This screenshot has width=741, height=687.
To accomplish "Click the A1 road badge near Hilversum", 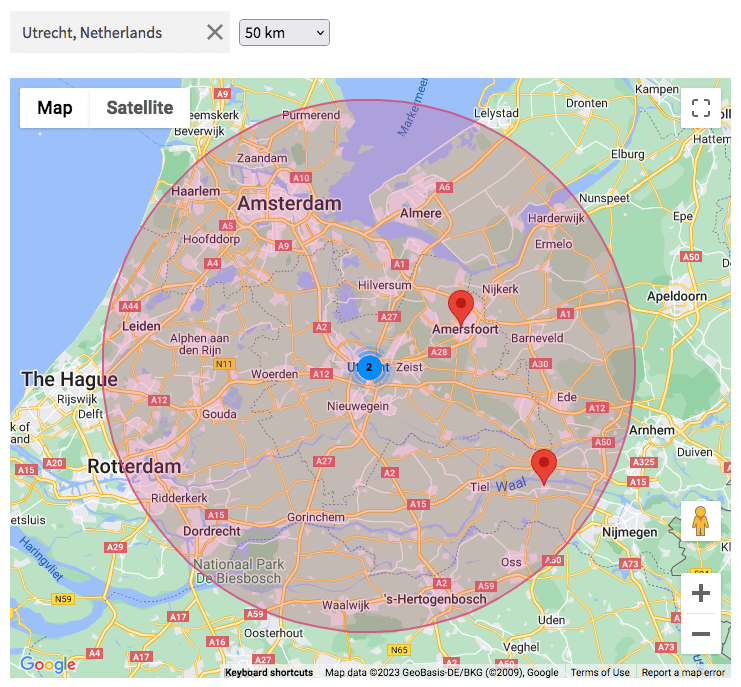I will [x=400, y=264].
